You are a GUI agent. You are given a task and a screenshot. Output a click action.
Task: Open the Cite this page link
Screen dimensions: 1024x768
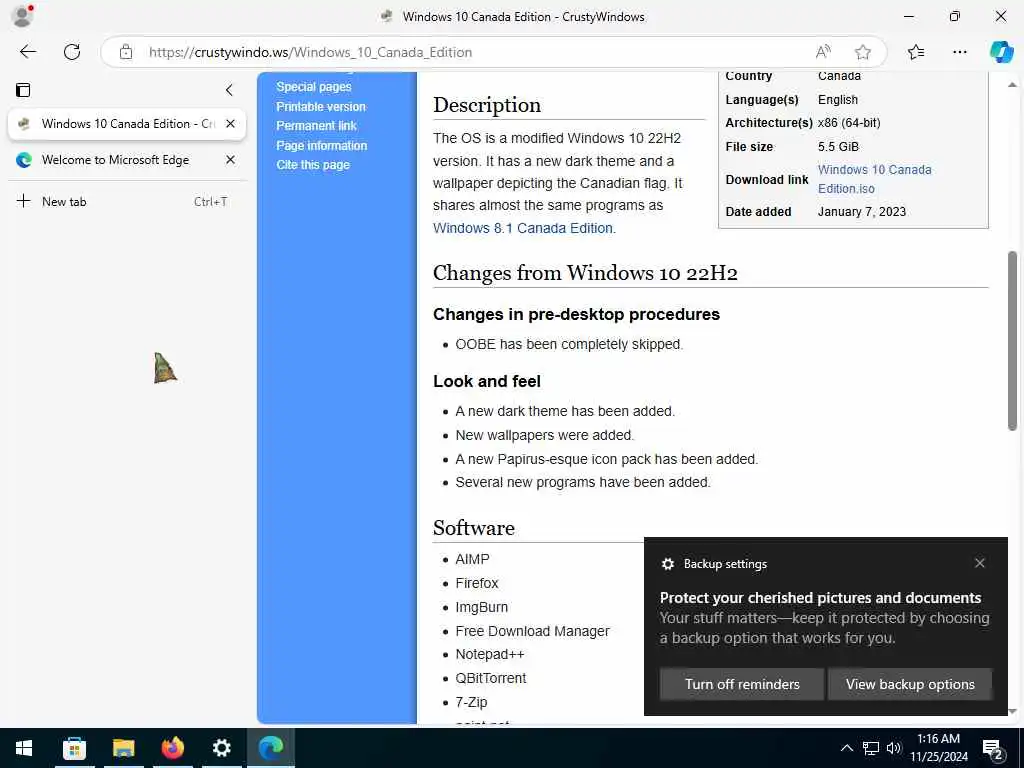(x=313, y=165)
